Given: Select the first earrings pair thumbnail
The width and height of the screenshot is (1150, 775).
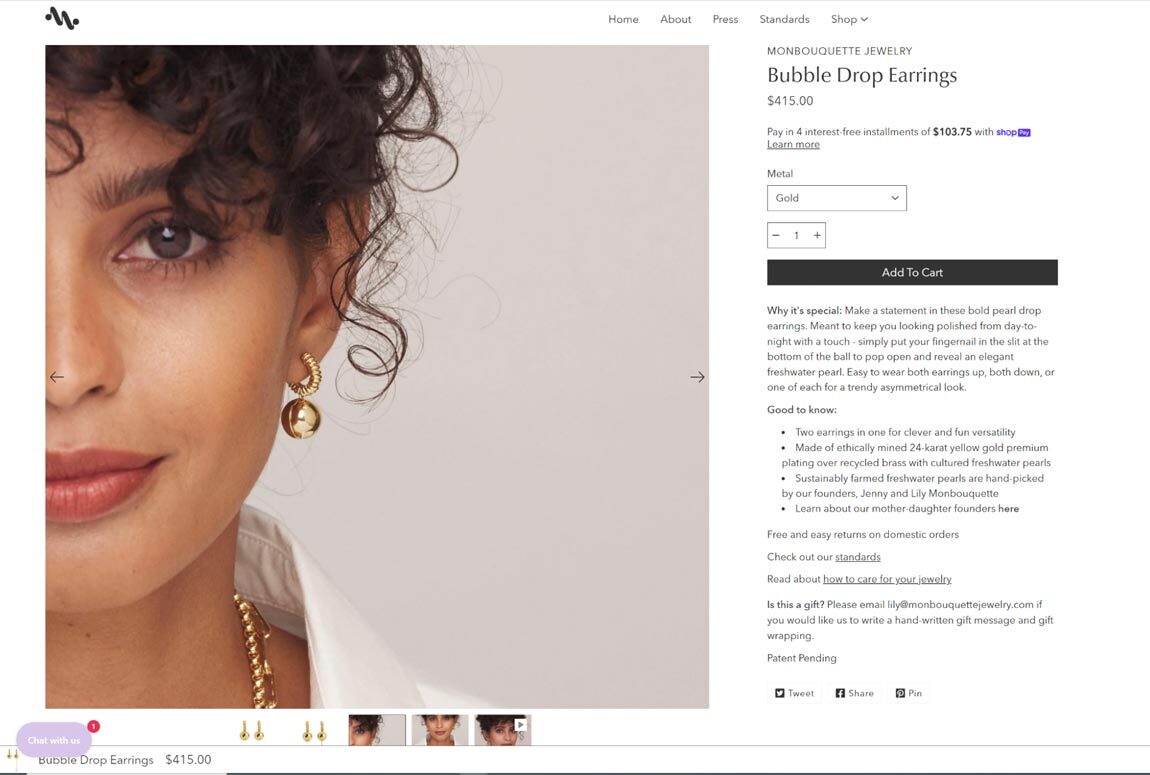Looking at the screenshot, I should pyautogui.click(x=251, y=730).
